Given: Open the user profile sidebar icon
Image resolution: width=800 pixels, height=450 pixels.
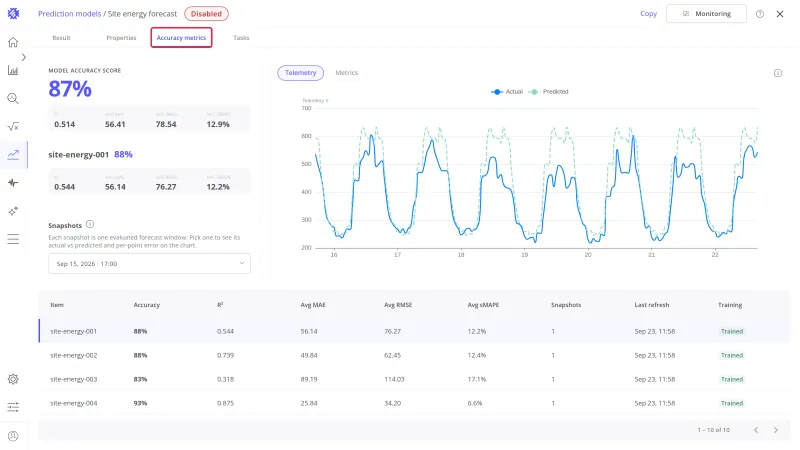Looking at the screenshot, I should [13, 436].
